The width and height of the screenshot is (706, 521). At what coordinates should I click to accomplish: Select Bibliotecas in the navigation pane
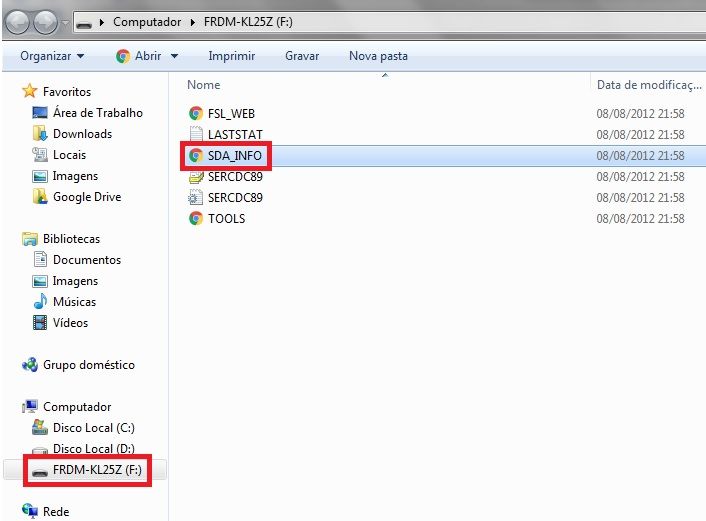[71, 239]
